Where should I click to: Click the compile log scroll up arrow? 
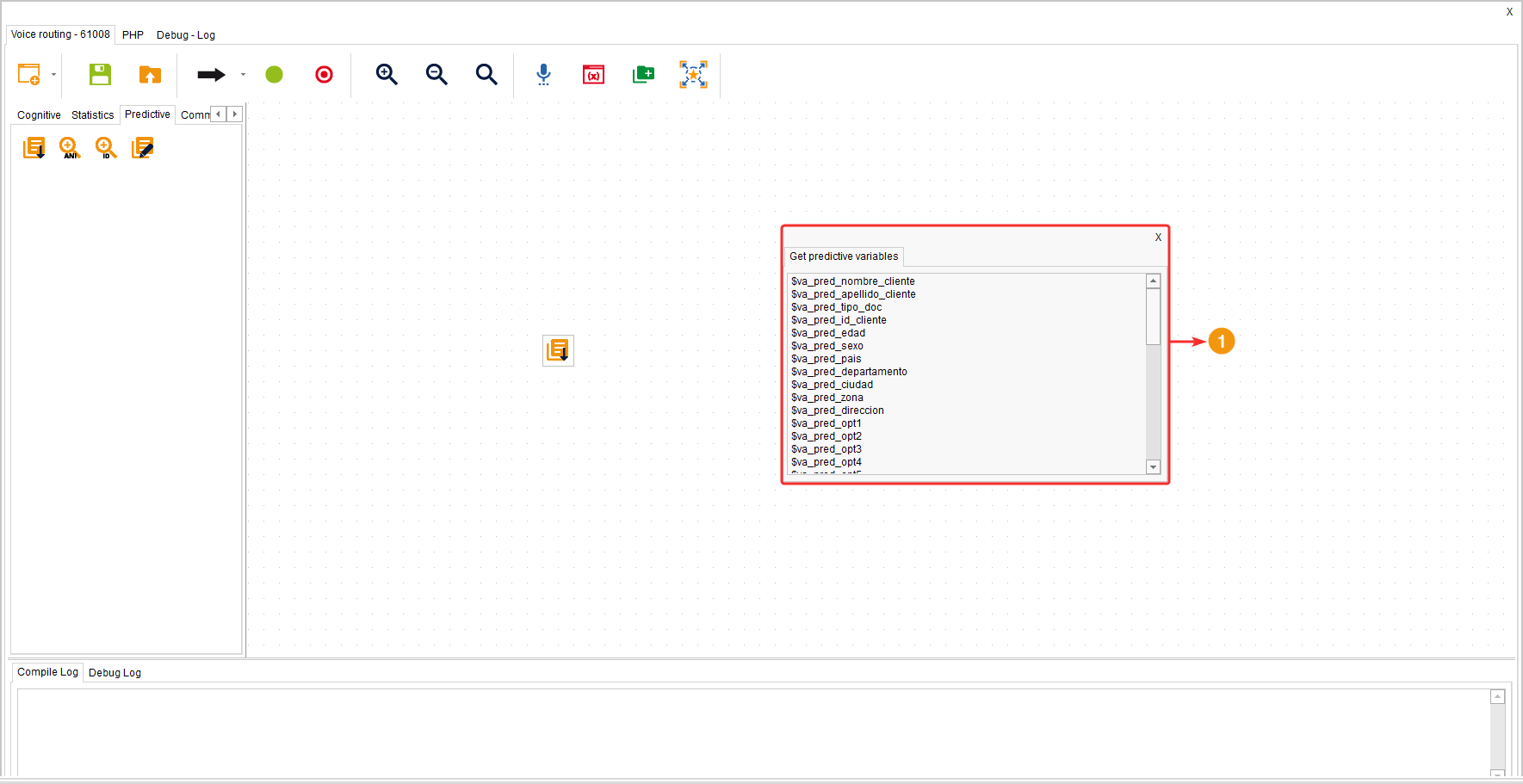pyautogui.click(x=1498, y=696)
